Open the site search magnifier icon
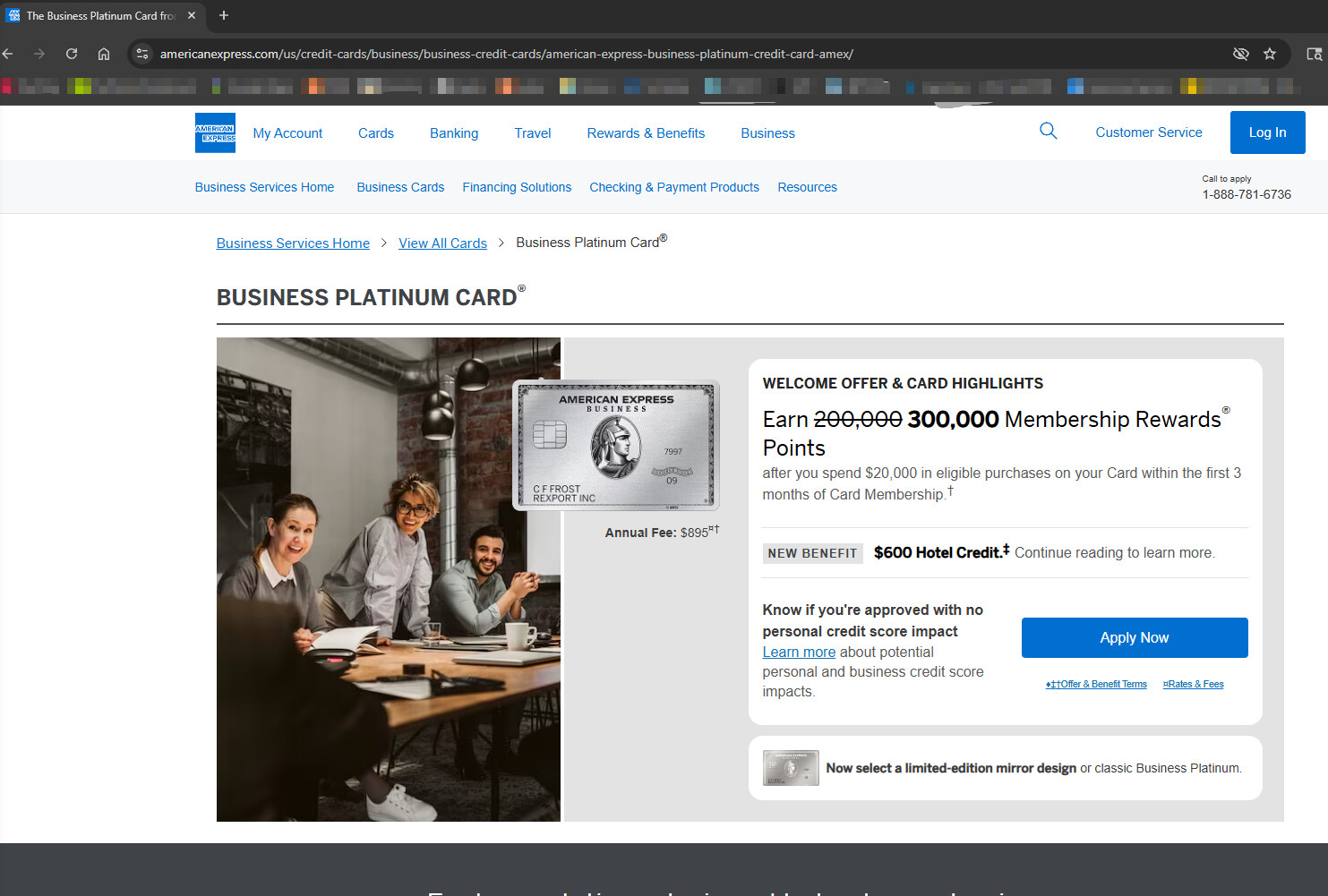1328x896 pixels. tap(1048, 132)
